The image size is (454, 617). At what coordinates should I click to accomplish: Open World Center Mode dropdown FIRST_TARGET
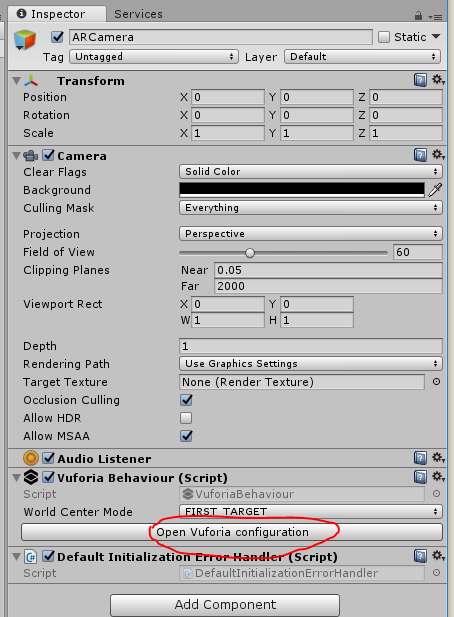pyautogui.click(x=311, y=511)
